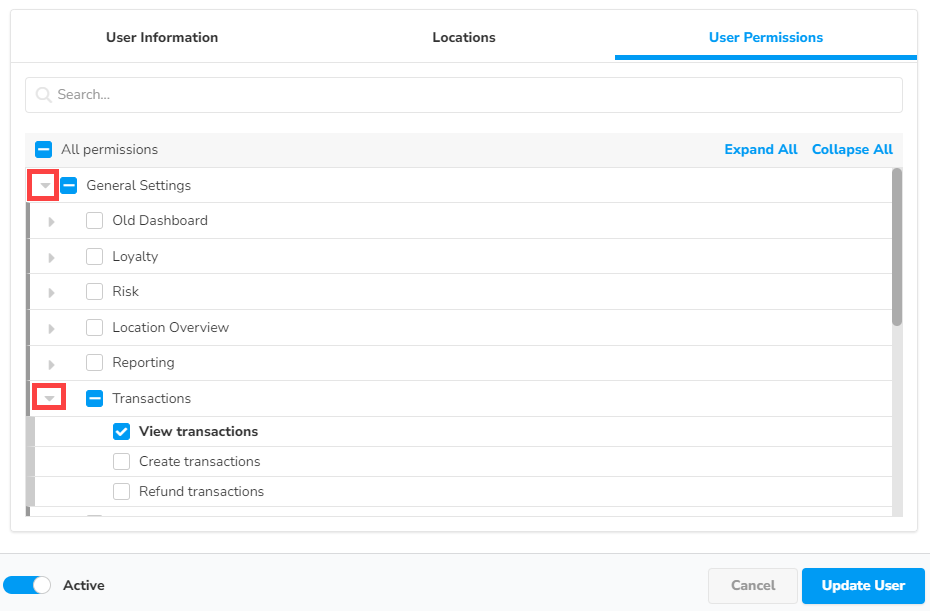The image size is (930, 611).
Task: Expand the Loyalty permission group
Action: point(51,257)
